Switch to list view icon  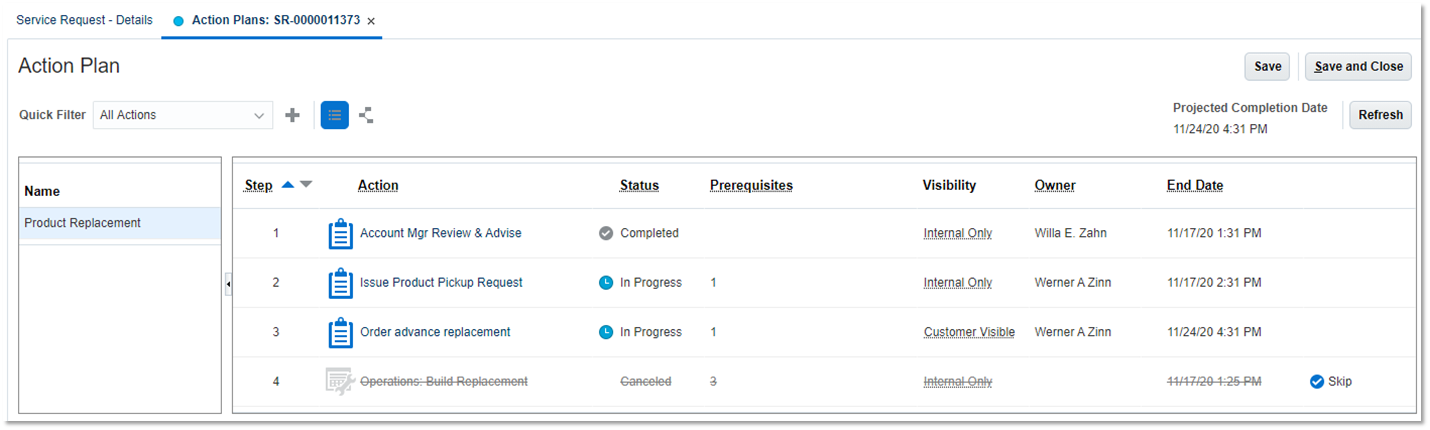335,115
